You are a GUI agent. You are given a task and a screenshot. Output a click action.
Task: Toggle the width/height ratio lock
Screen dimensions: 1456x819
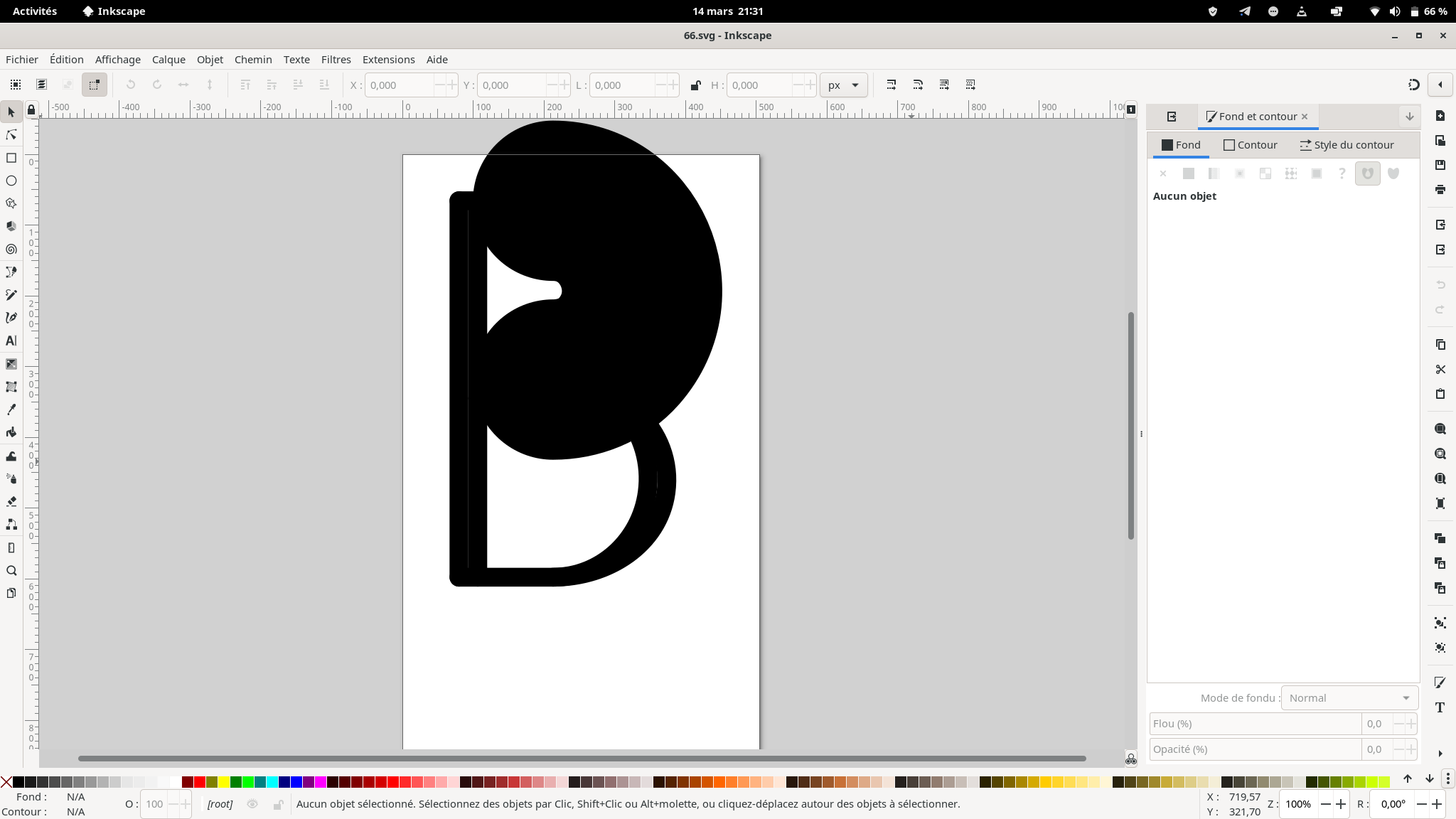click(x=695, y=85)
